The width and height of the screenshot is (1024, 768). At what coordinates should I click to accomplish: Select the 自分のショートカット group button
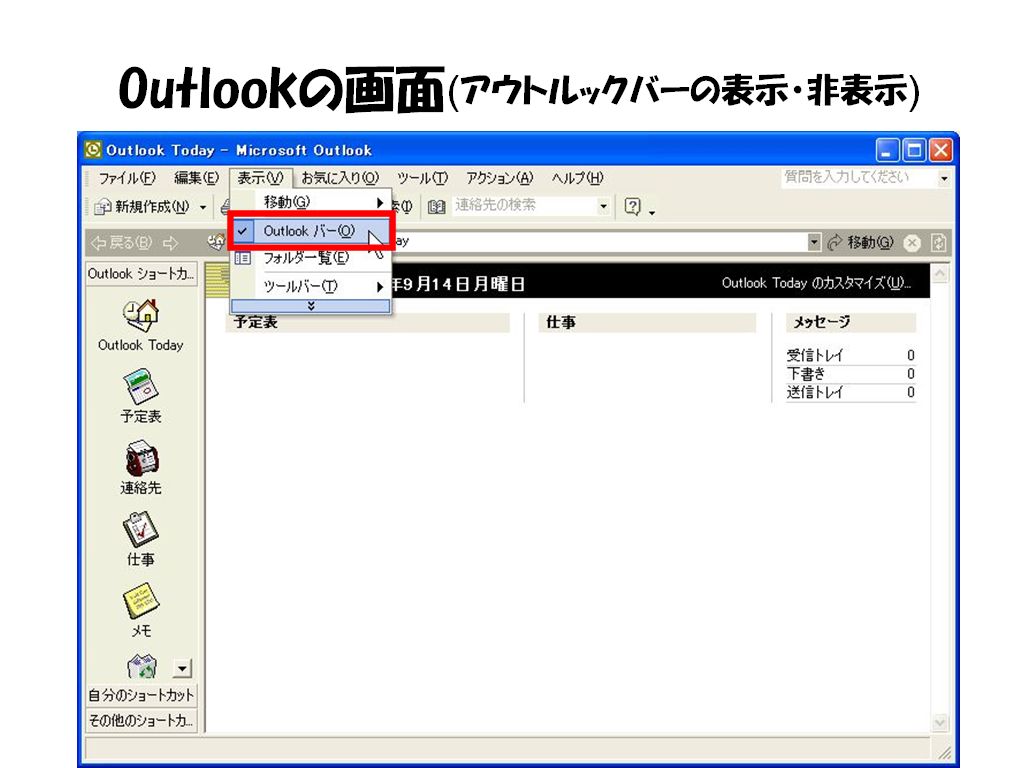pos(141,695)
